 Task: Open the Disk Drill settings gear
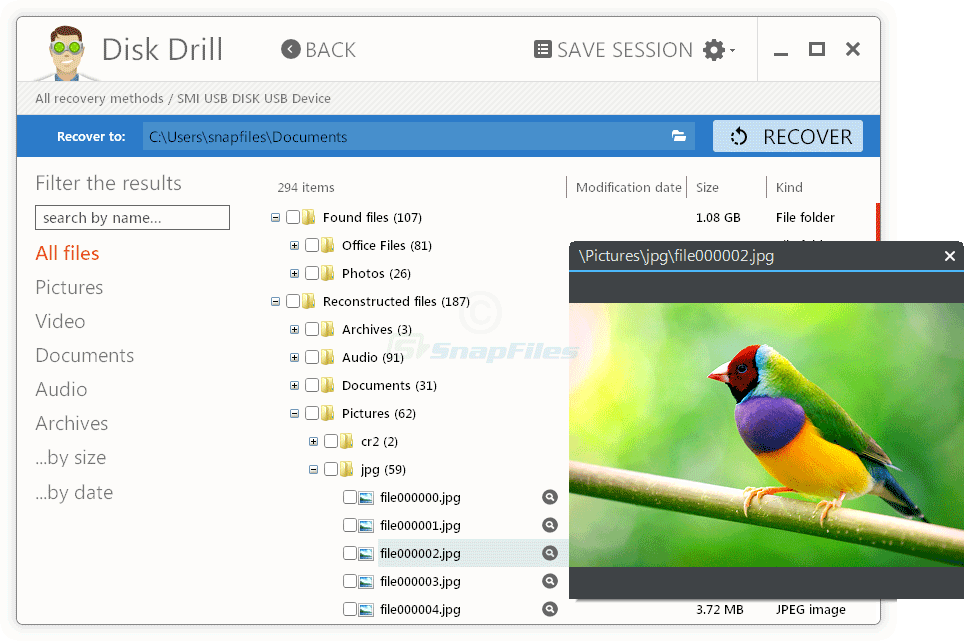pyautogui.click(x=716, y=49)
